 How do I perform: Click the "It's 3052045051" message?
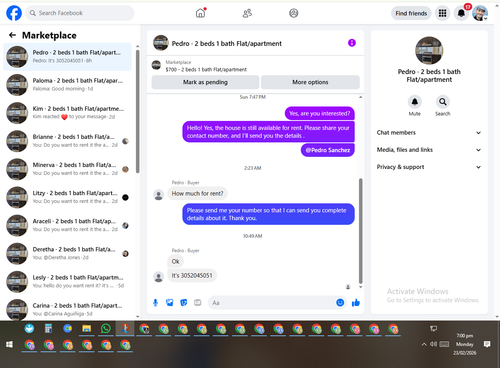coord(192,276)
